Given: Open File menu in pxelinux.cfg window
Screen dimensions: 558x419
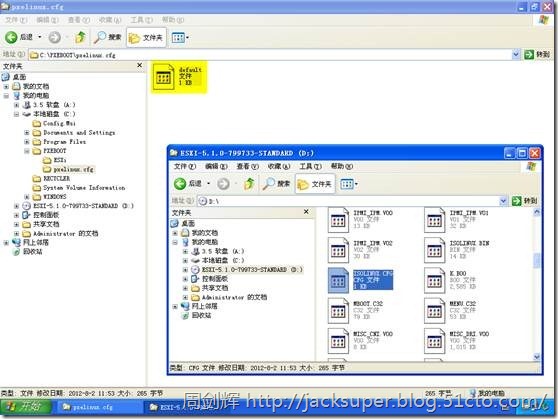Looking at the screenshot, I should tap(16, 20).
